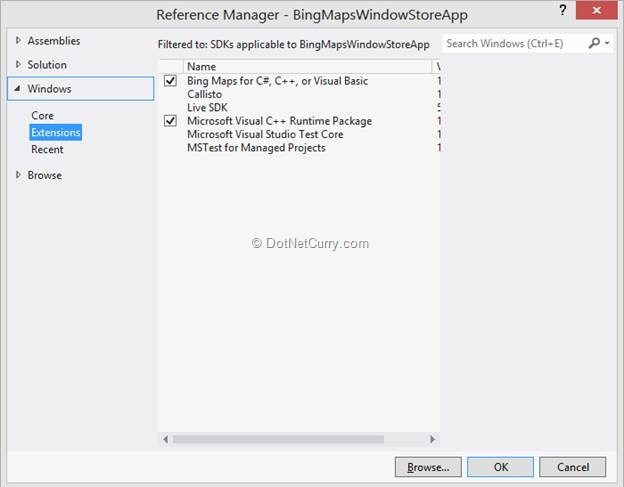The height and width of the screenshot is (487, 624).
Task: Click the Cancel button
Action: [x=573, y=467]
